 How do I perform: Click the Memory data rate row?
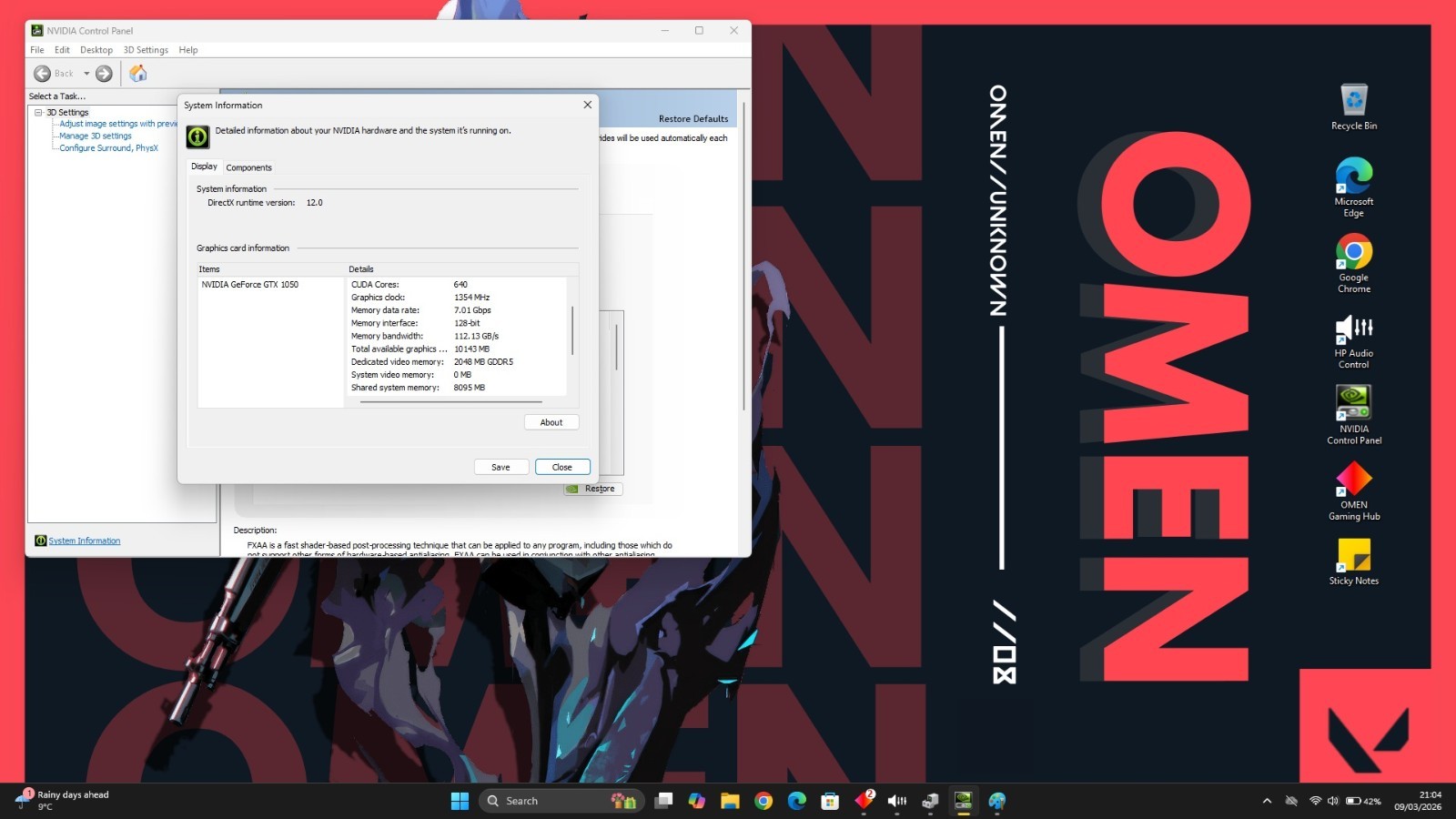point(458,310)
